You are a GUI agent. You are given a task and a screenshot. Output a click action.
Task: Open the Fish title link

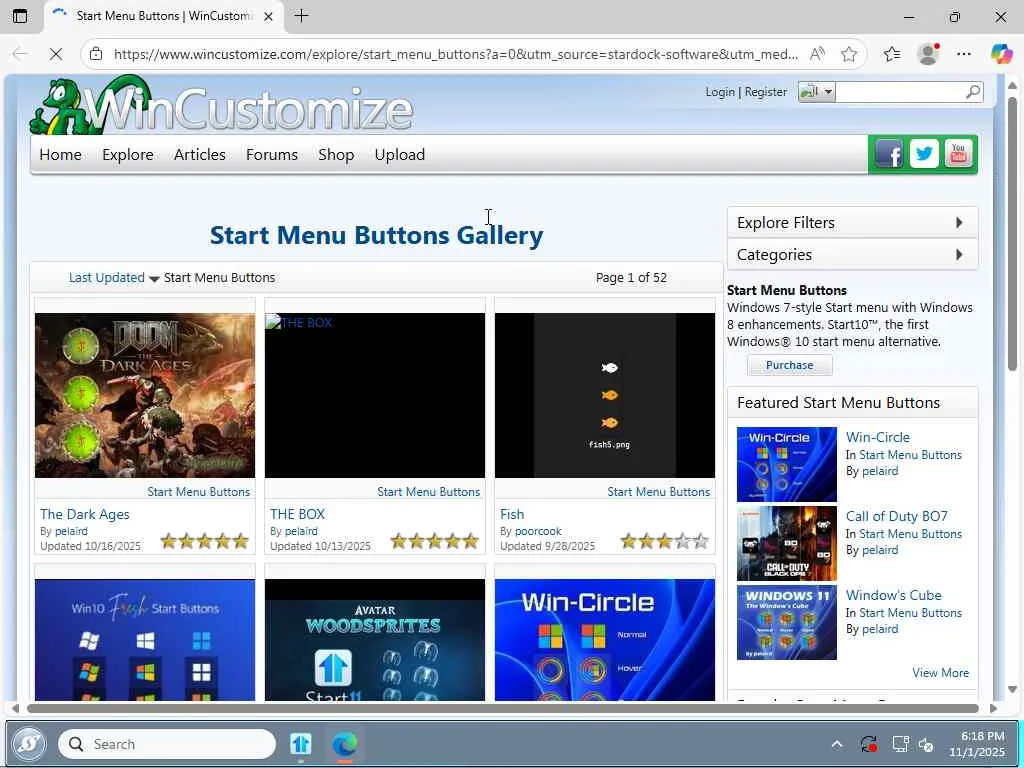click(512, 514)
